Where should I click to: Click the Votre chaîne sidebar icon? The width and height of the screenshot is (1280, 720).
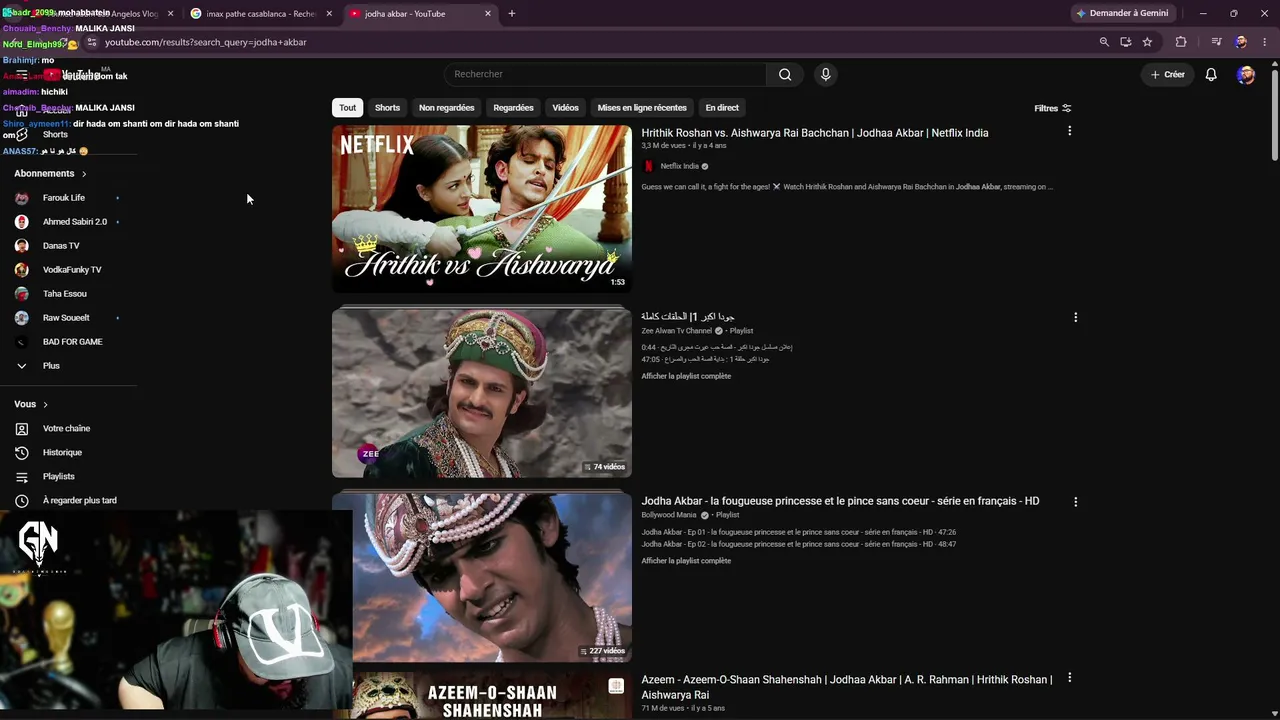point(22,429)
